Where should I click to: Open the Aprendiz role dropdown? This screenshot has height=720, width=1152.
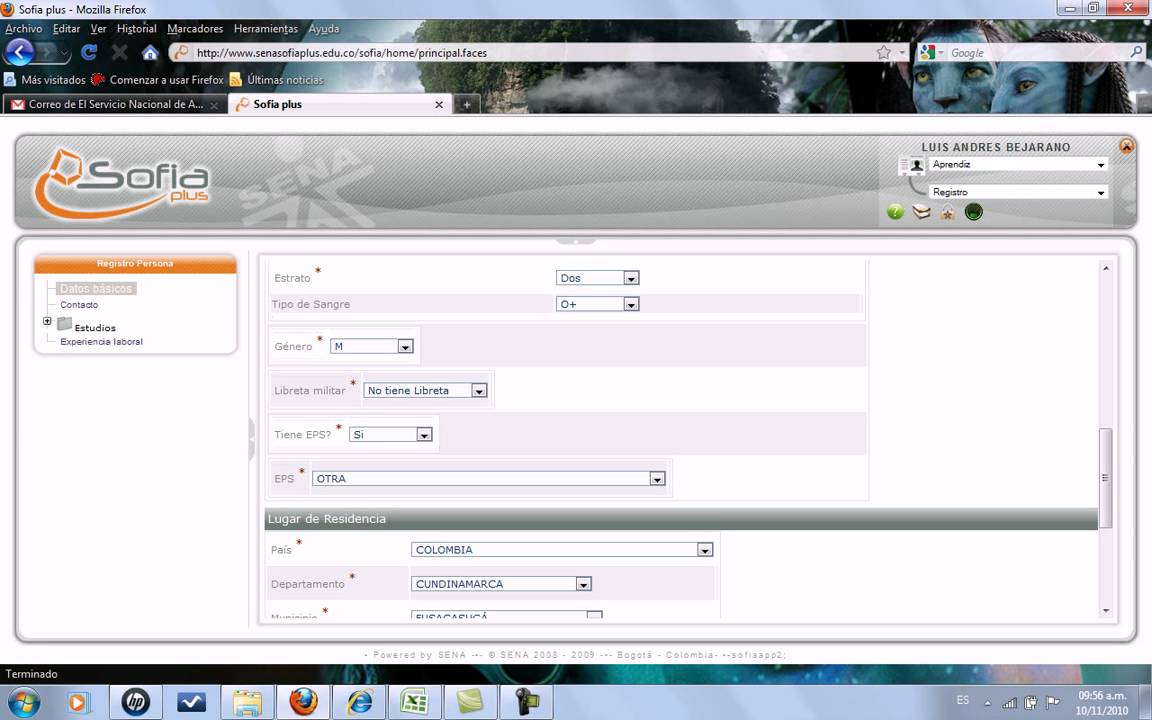1018,165
